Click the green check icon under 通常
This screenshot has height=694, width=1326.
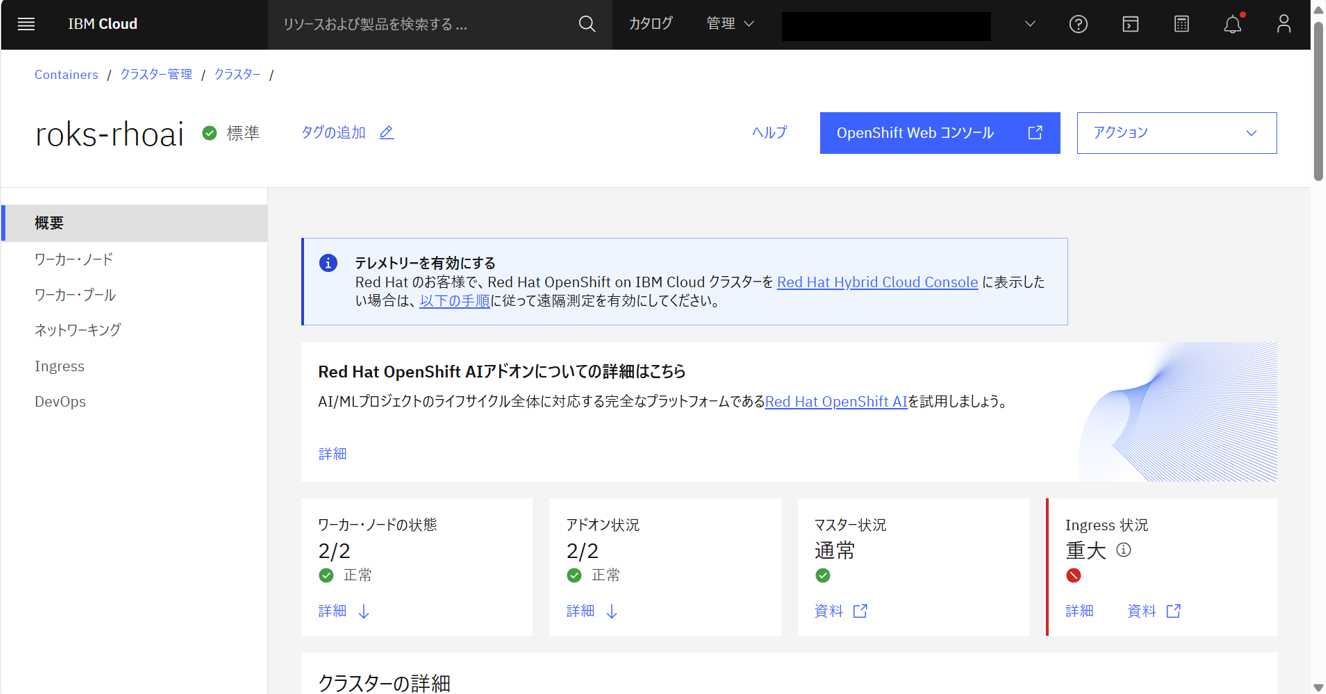pyautogui.click(x=822, y=575)
